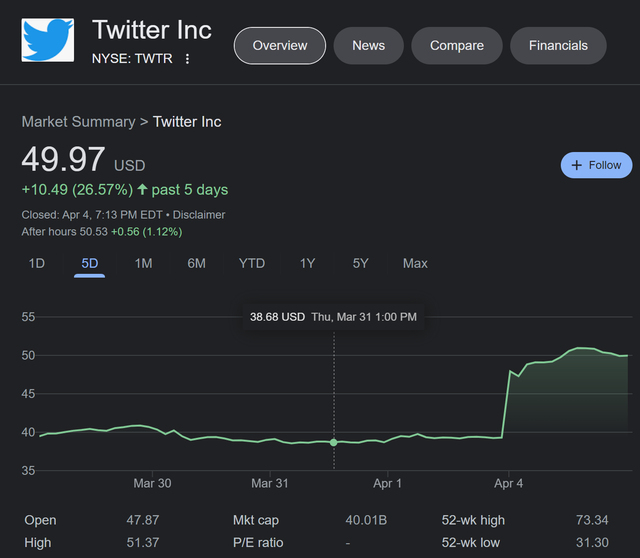This screenshot has height=558, width=640.
Task: Click the Twitter bird logo
Action: [x=48, y=40]
